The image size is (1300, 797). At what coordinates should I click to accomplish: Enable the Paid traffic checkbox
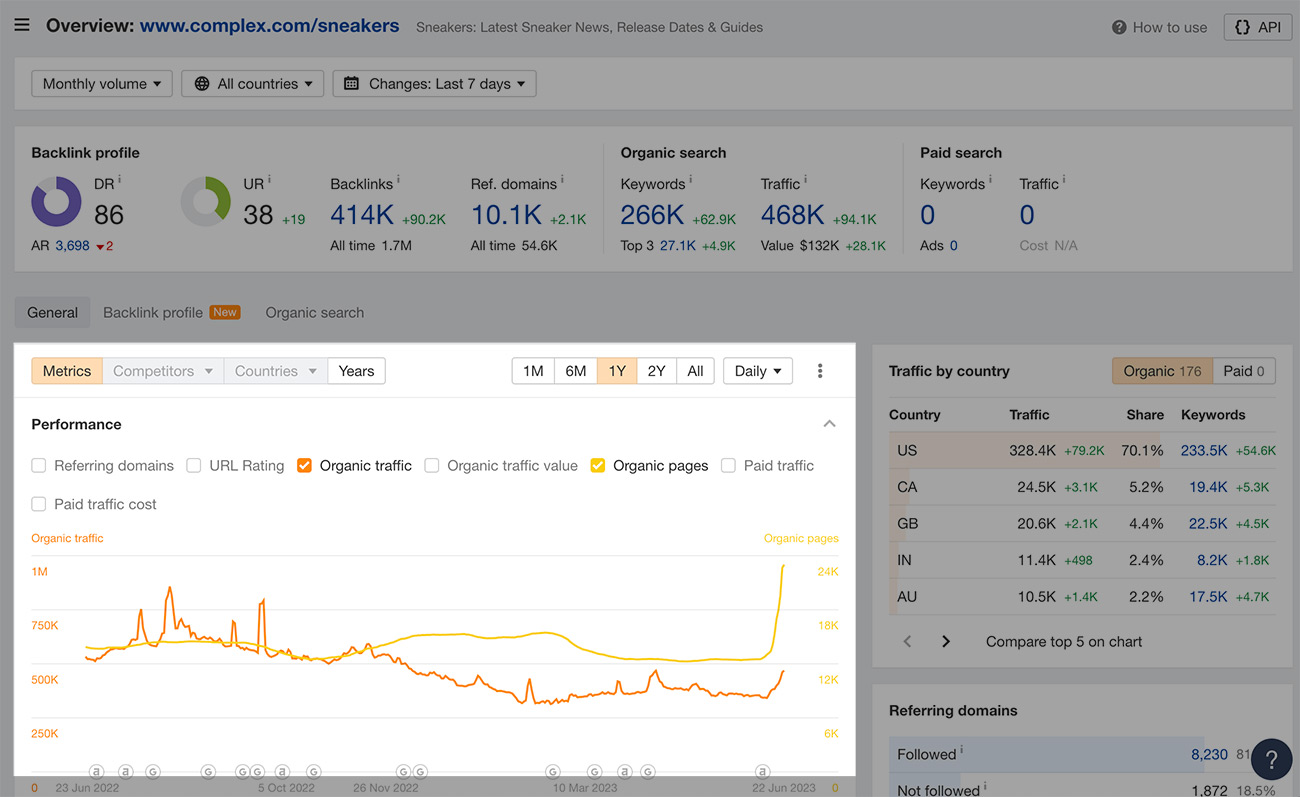pyautogui.click(x=729, y=466)
